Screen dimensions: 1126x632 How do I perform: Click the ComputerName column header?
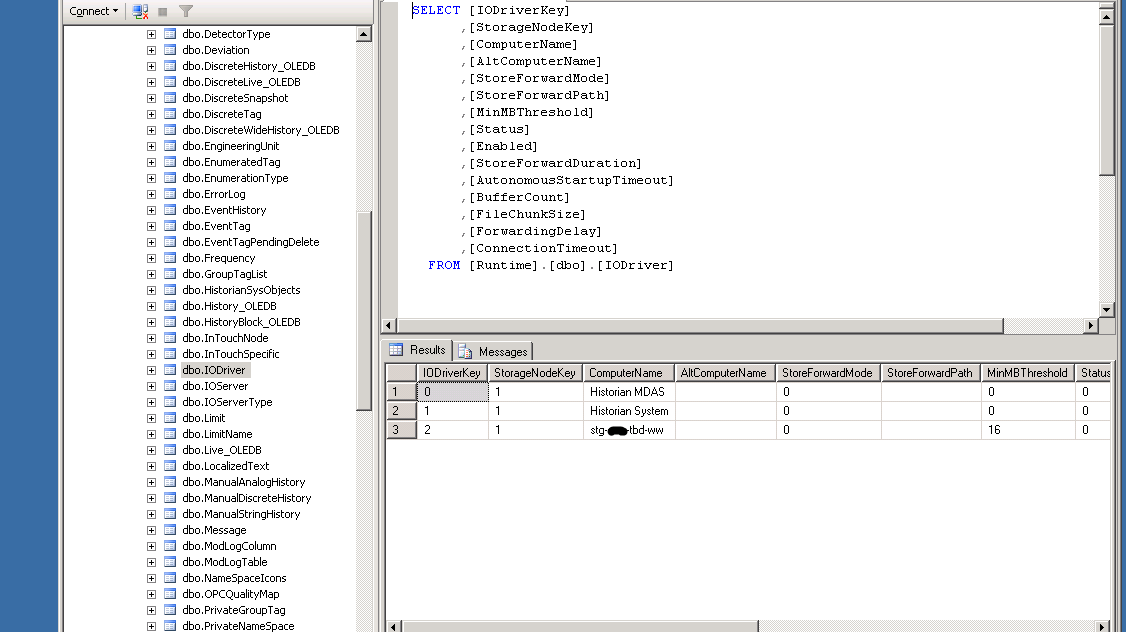(x=626, y=373)
